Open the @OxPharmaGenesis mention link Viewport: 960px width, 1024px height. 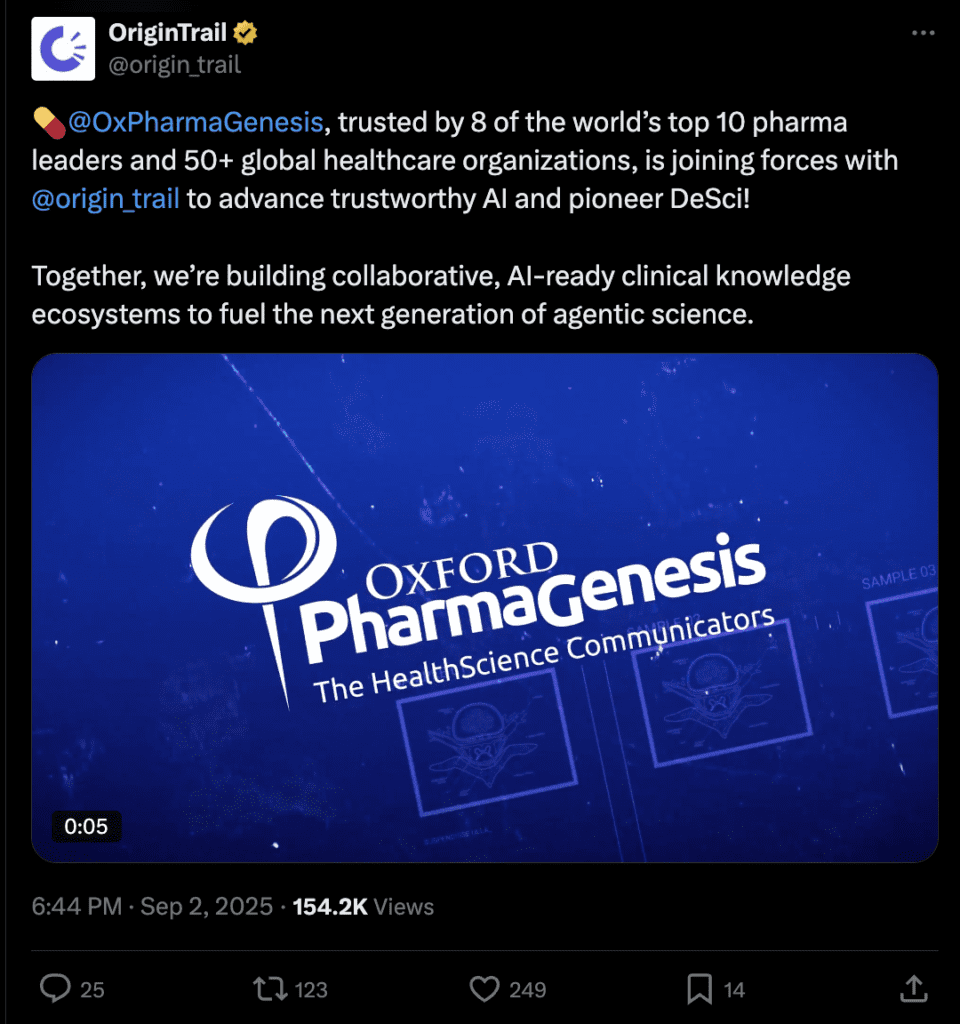[x=195, y=123]
